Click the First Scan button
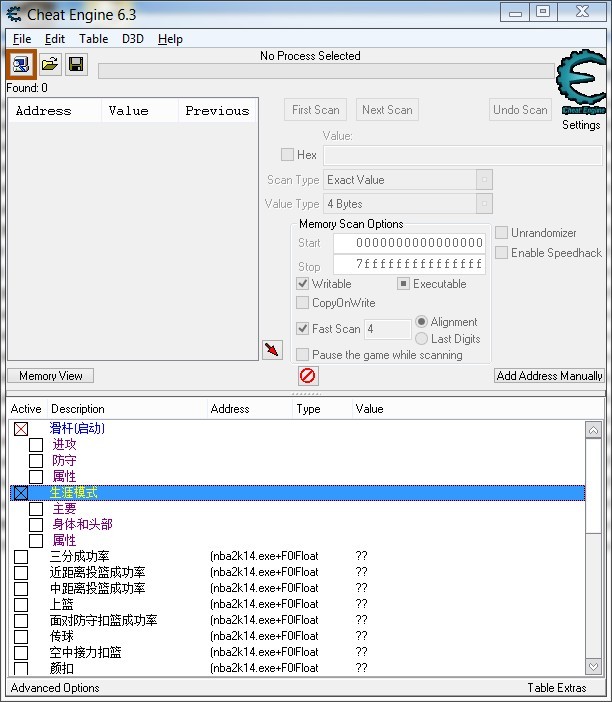This screenshot has height=702, width=612. pos(316,110)
